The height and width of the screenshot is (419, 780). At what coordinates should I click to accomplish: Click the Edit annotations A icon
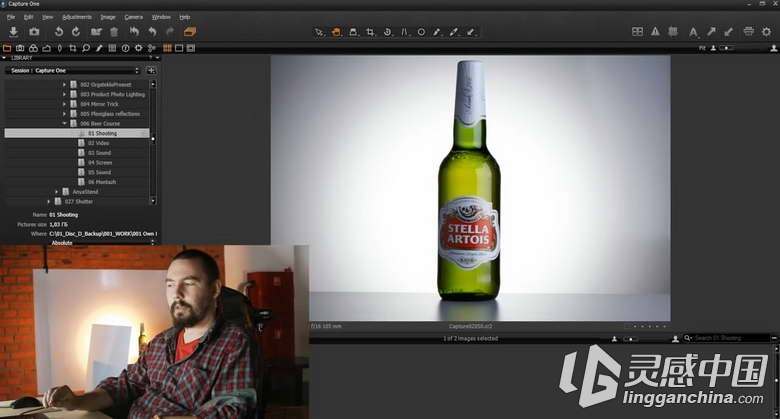coord(693,32)
